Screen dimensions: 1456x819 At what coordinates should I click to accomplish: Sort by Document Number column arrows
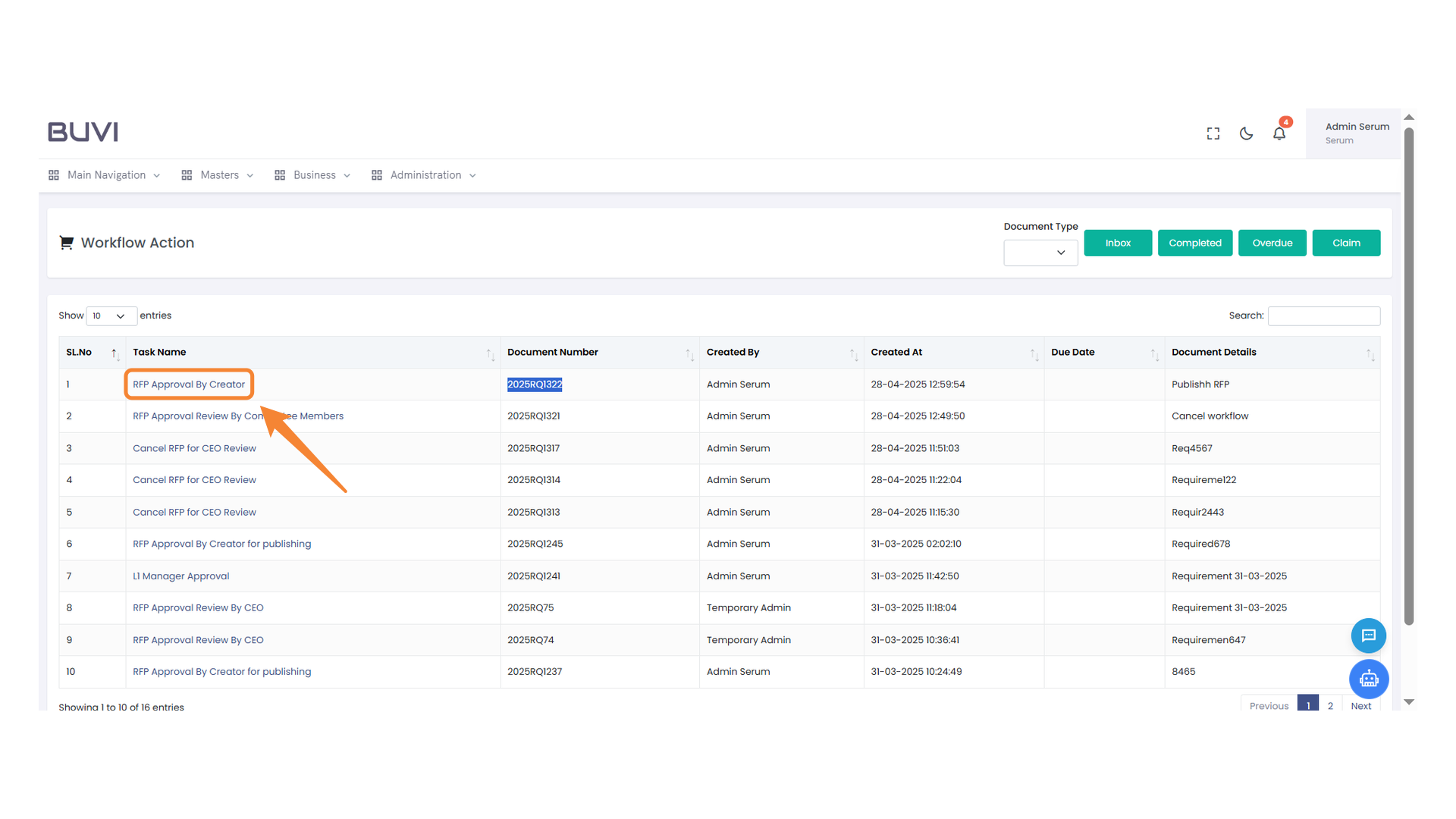click(689, 353)
